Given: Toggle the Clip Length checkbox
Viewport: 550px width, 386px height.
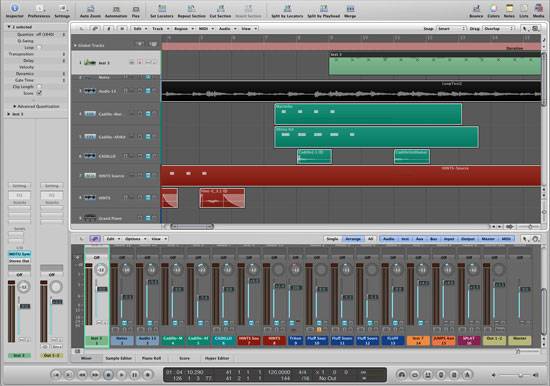Looking at the screenshot, I should 39,86.
